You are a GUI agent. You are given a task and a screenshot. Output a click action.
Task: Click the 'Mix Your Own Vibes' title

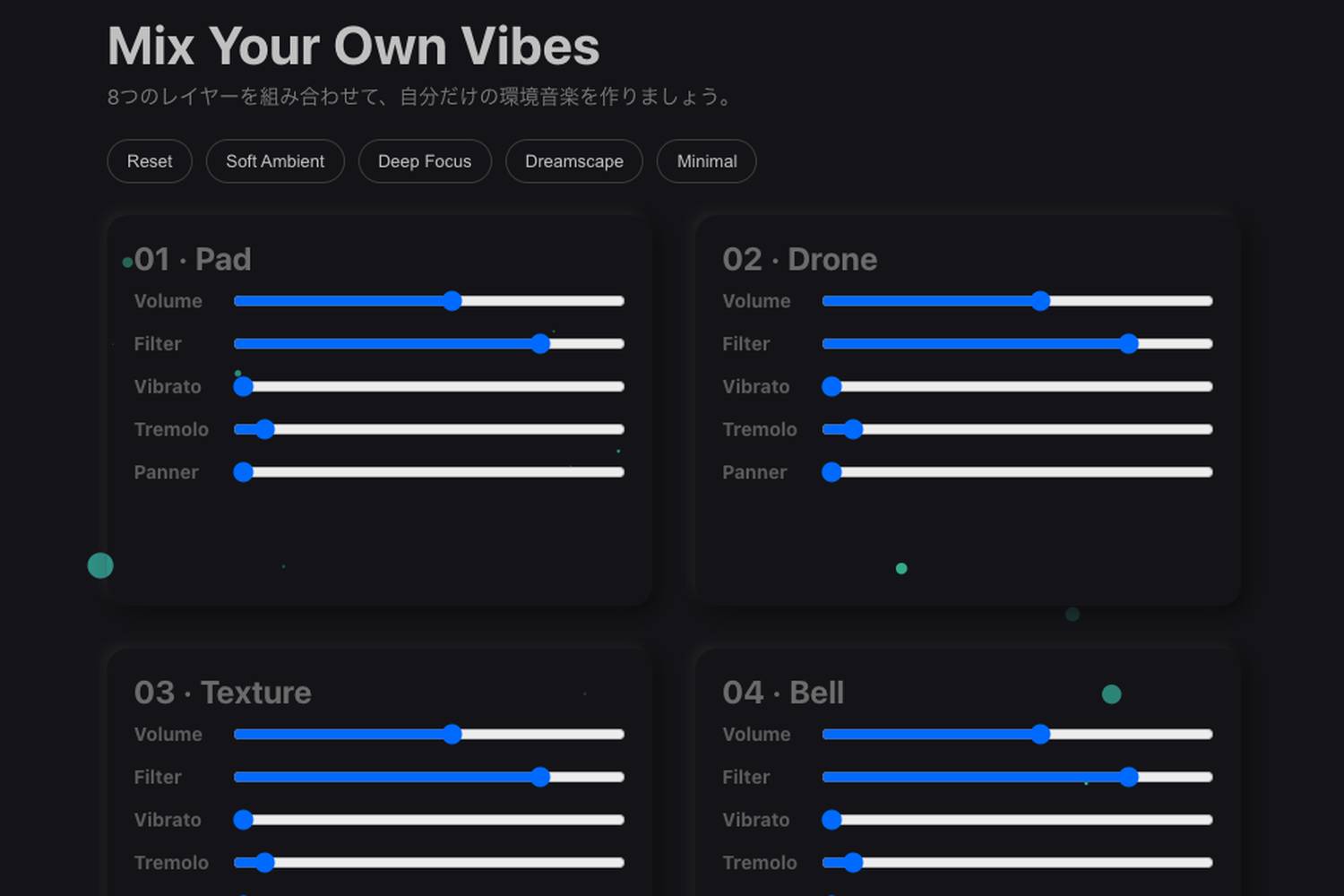(x=354, y=47)
